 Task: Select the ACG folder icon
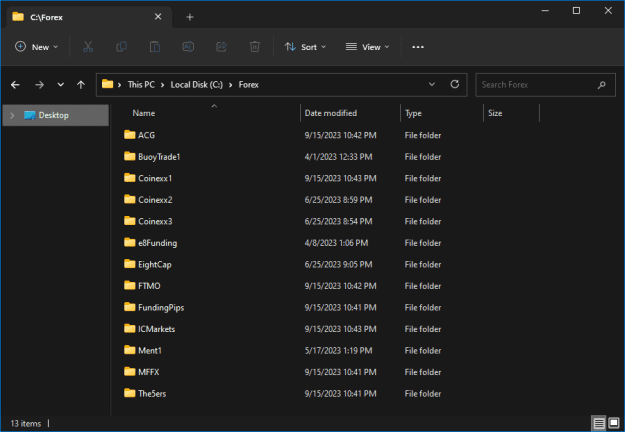point(130,135)
